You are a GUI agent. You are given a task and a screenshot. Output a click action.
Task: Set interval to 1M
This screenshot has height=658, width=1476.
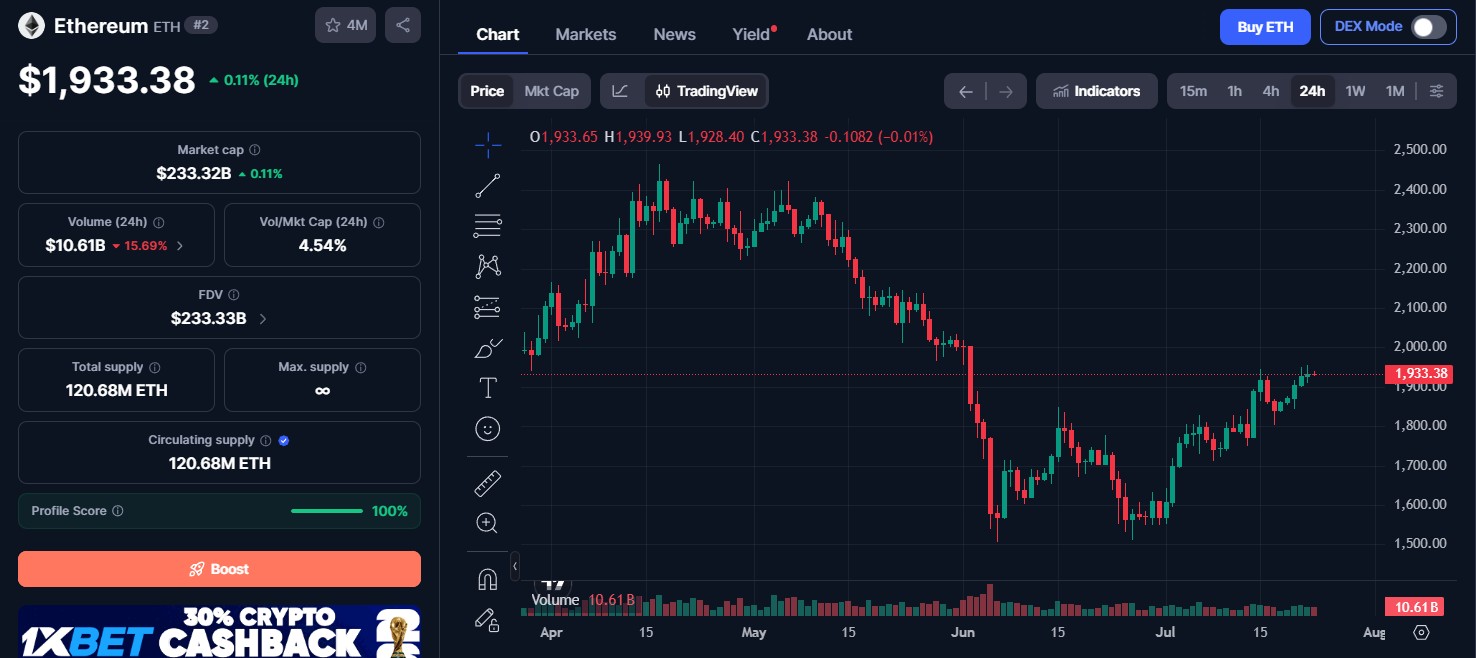1395,91
